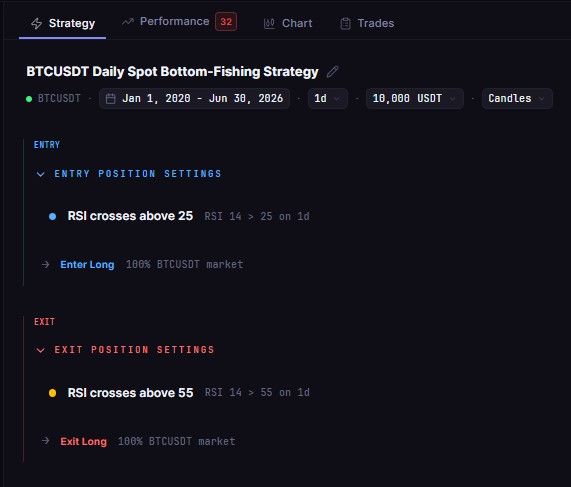Select the RSI crosses above 55 condition

click(130, 393)
